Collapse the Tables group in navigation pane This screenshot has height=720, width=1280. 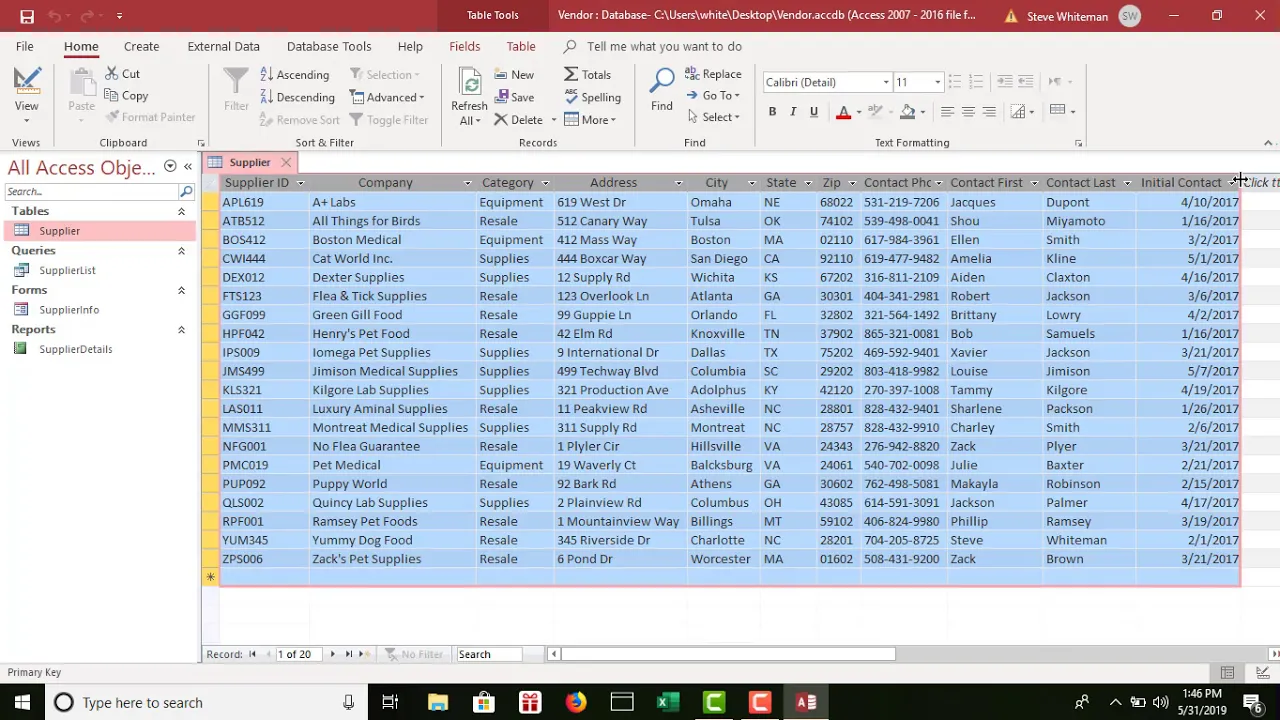(x=181, y=212)
